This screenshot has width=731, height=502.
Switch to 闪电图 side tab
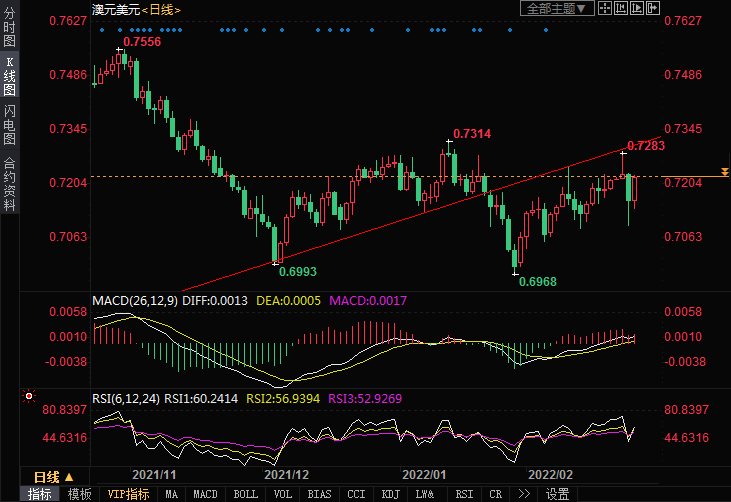[9, 124]
